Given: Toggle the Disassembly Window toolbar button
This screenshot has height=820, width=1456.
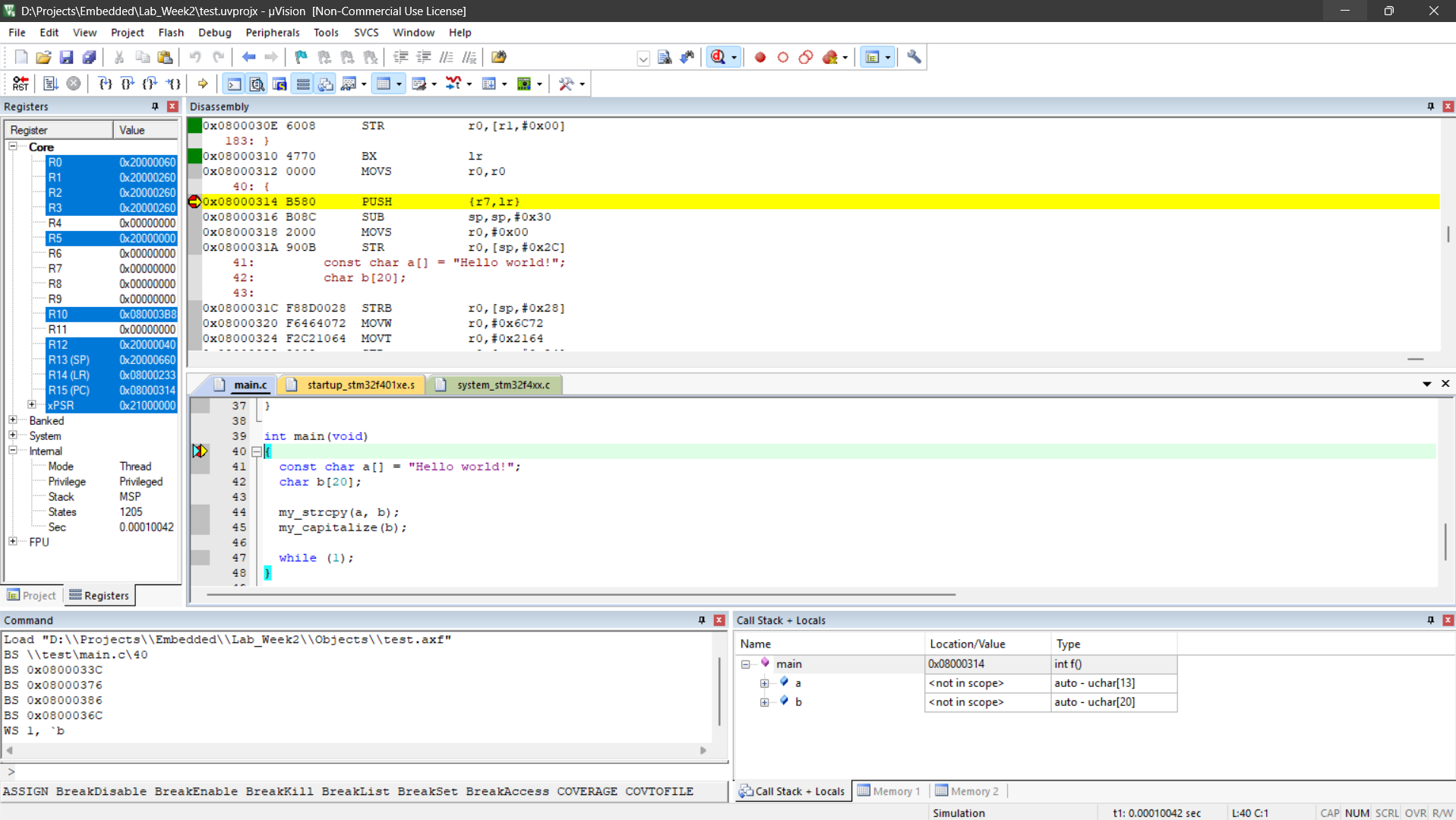Looking at the screenshot, I should tap(257, 84).
